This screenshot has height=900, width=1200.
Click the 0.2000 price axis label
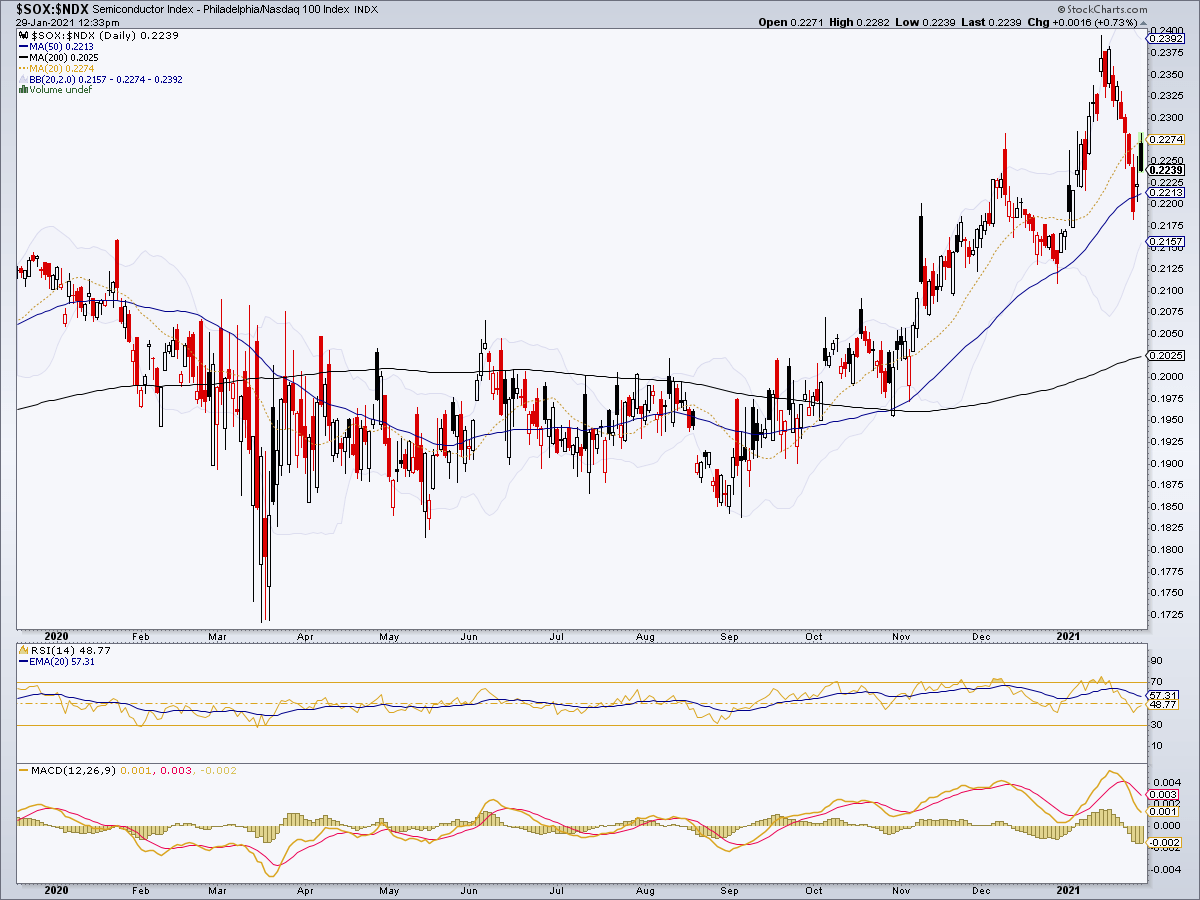tap(1167, 377)
